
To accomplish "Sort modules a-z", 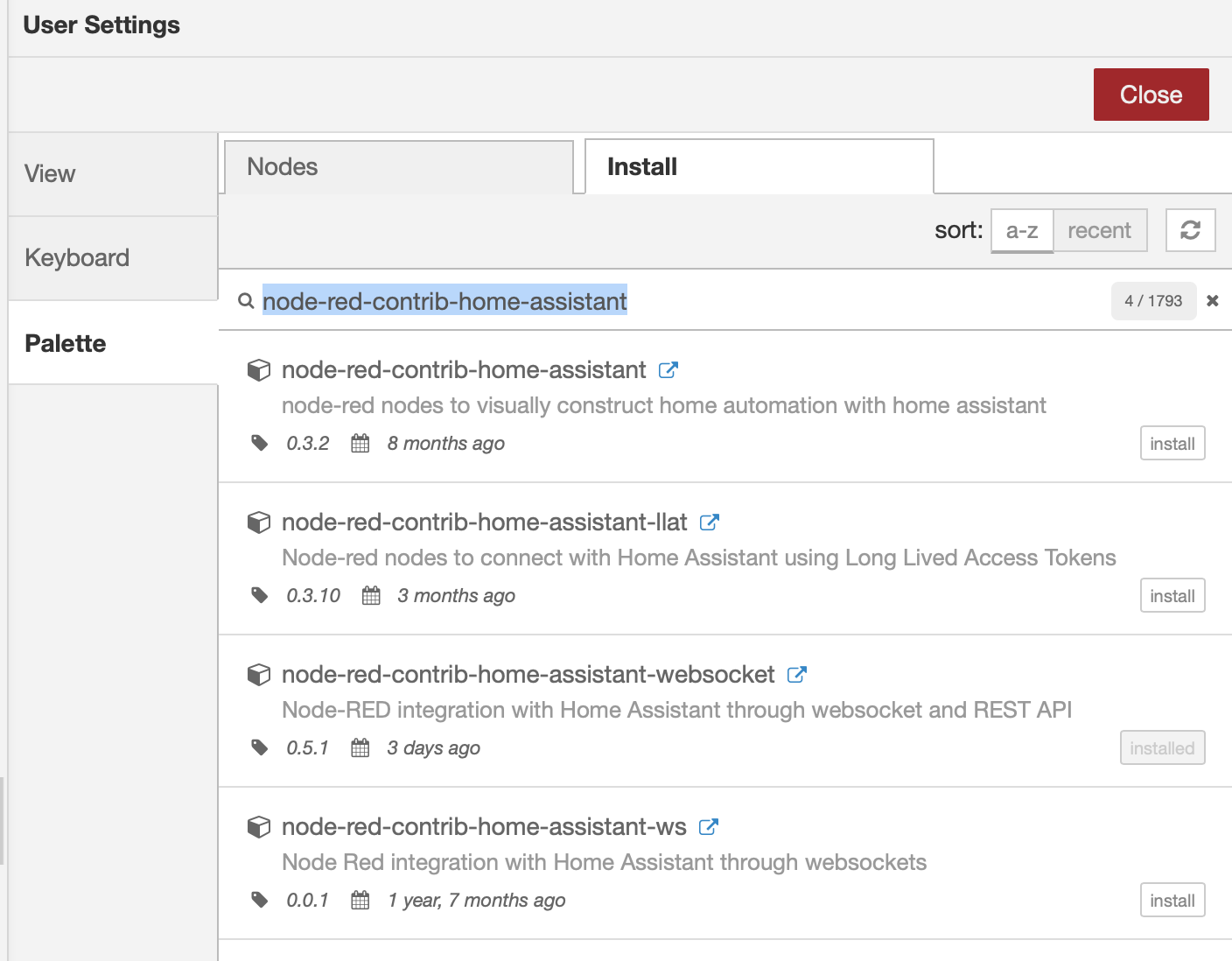I will 1022,230.
